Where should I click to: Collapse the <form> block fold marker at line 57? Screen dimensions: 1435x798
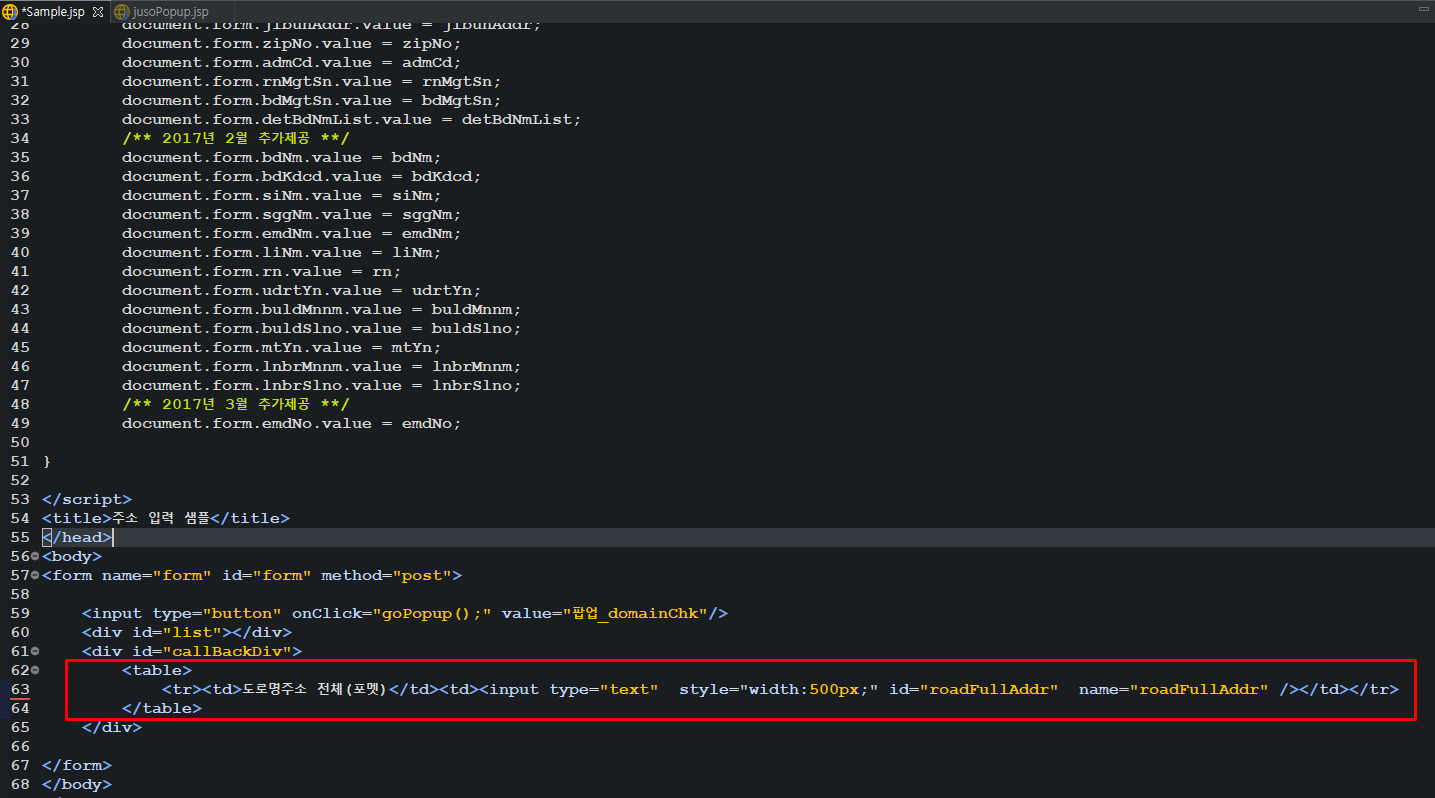(x=35, y=575)
